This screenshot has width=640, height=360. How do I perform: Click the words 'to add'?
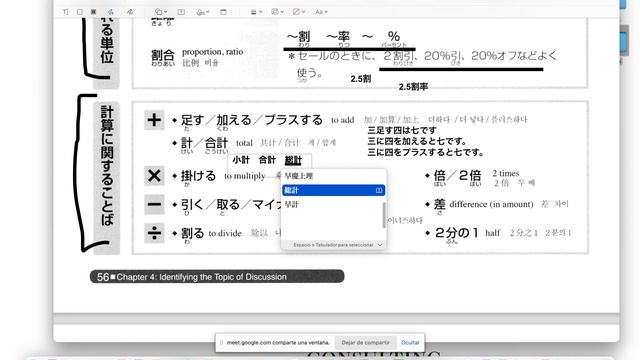tap(342, 120)
